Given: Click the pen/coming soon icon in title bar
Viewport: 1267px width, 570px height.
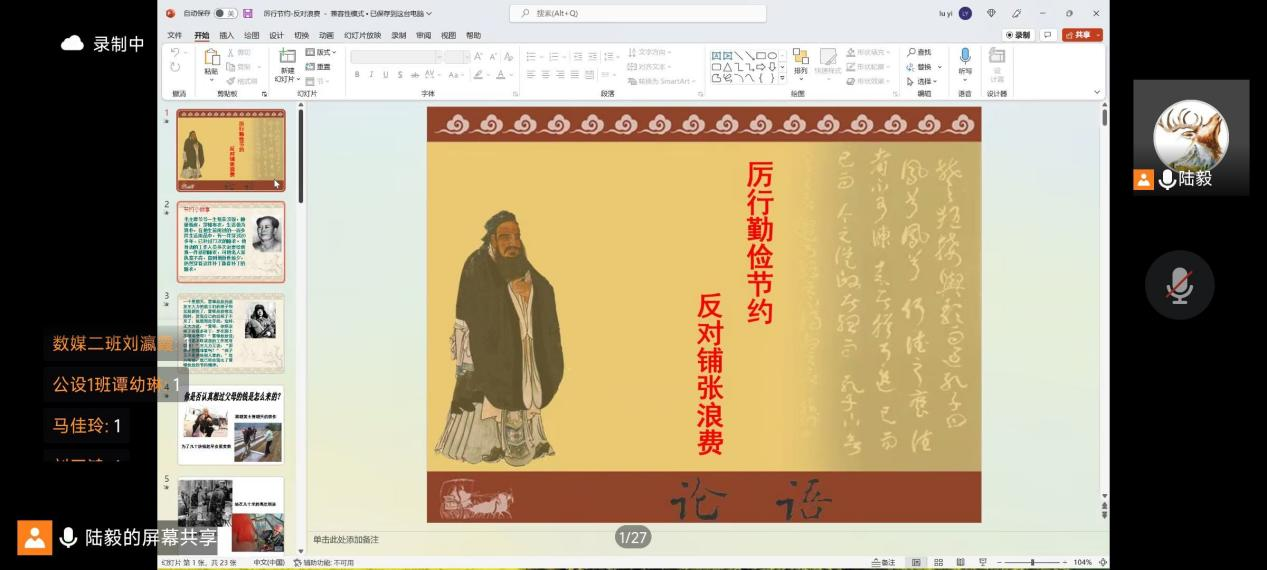Looking at the screenshot, I should pos(1016,13).
